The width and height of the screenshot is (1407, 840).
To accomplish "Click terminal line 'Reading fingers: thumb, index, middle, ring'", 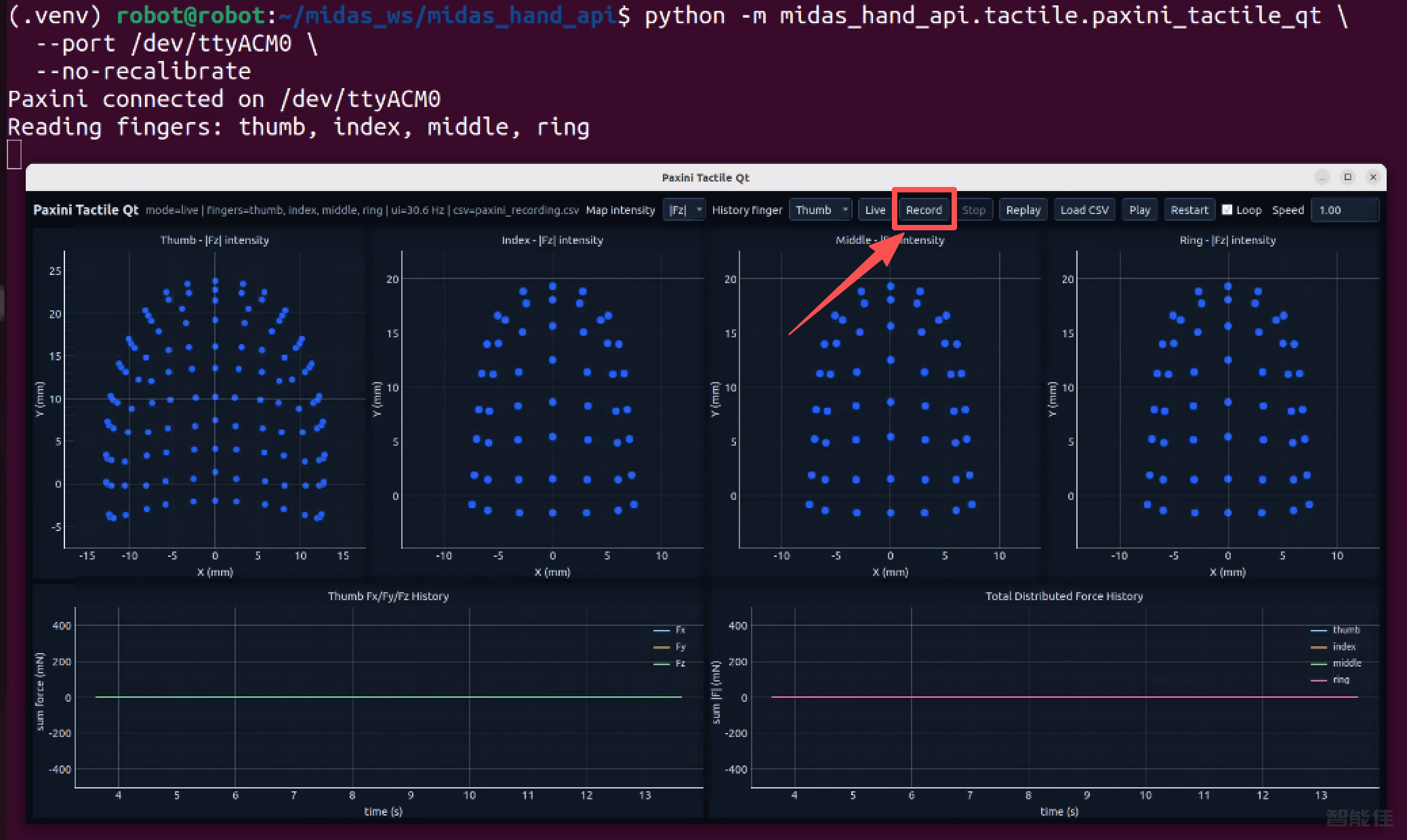I will (x=299, y=127).
